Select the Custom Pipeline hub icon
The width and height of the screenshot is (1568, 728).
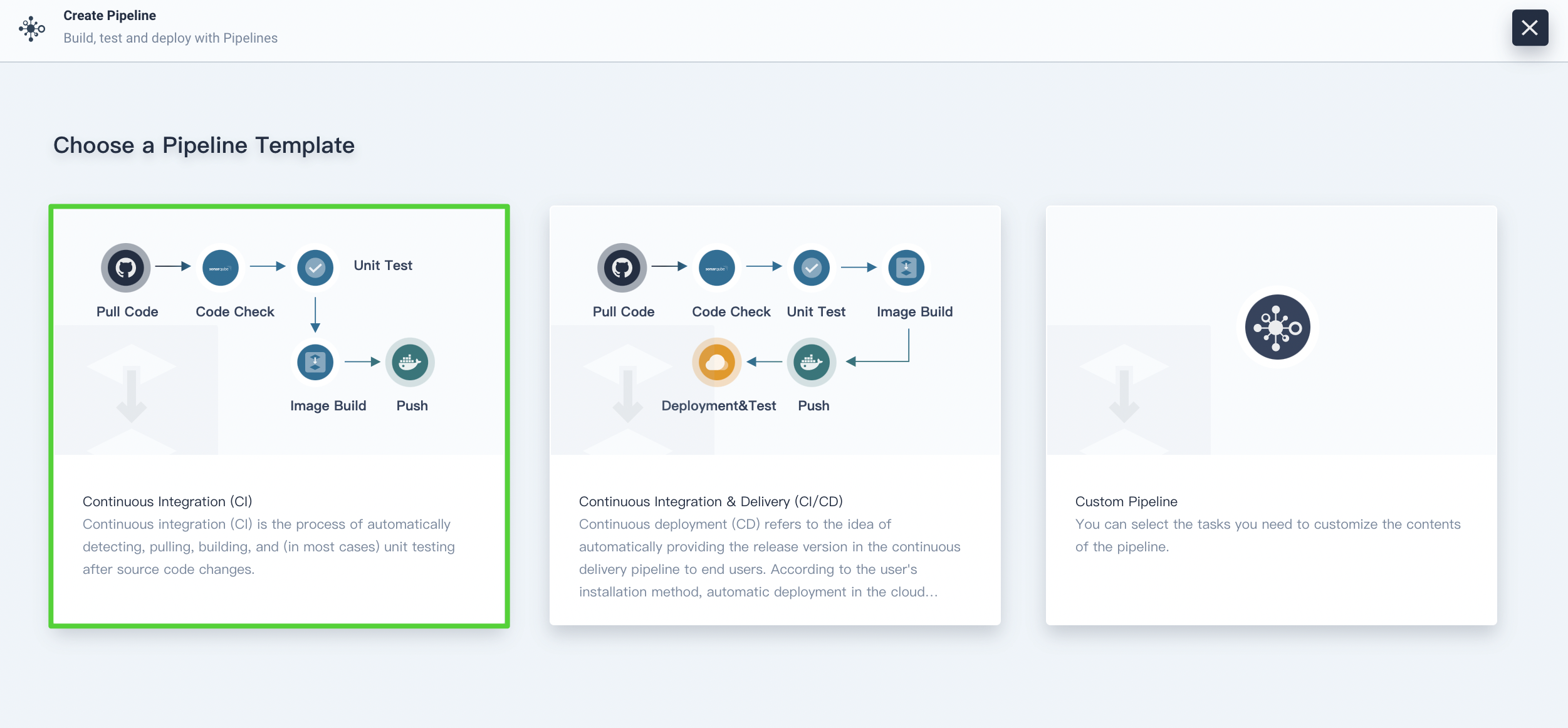[1277, 326]
